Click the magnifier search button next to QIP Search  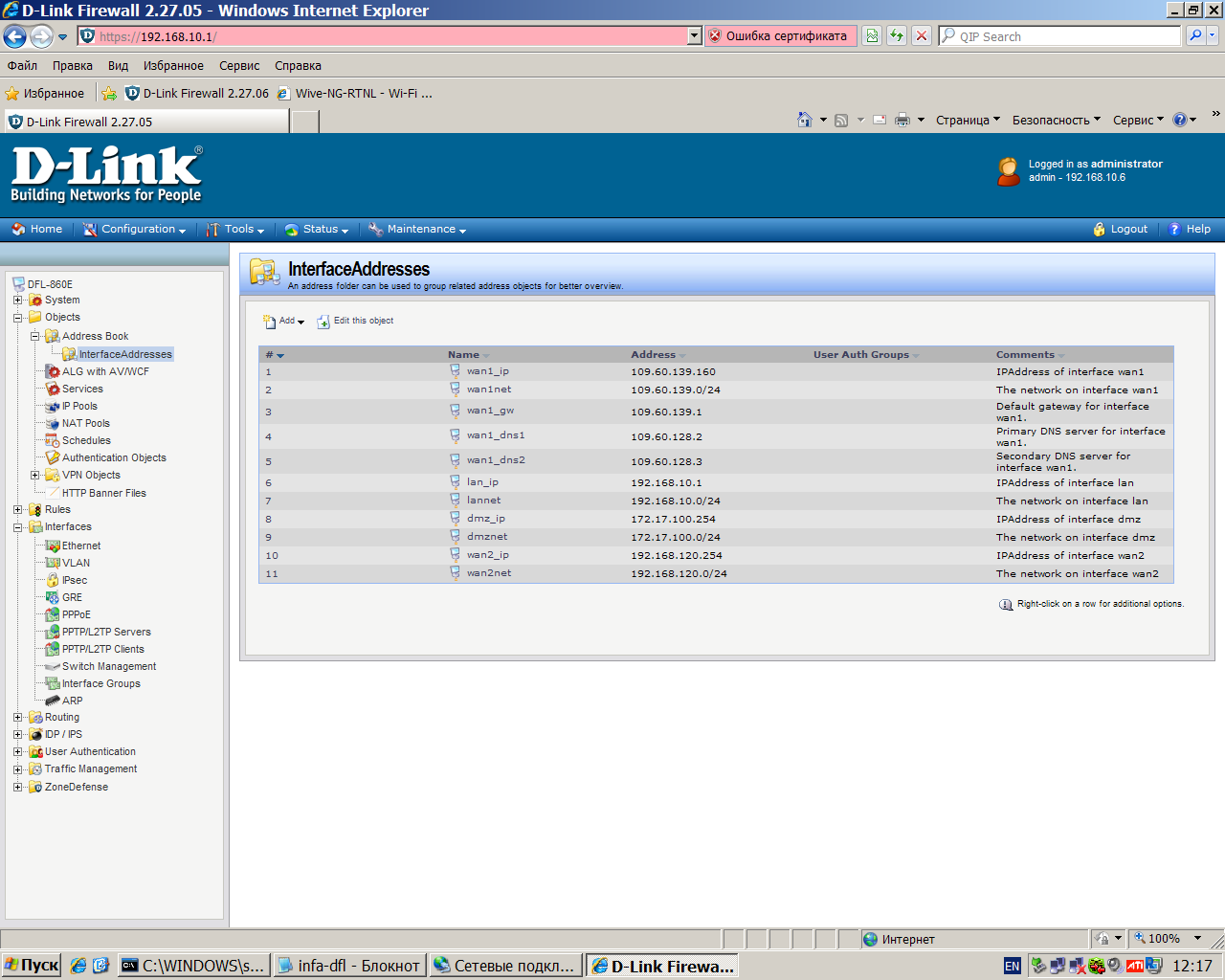click(1194, 36)
